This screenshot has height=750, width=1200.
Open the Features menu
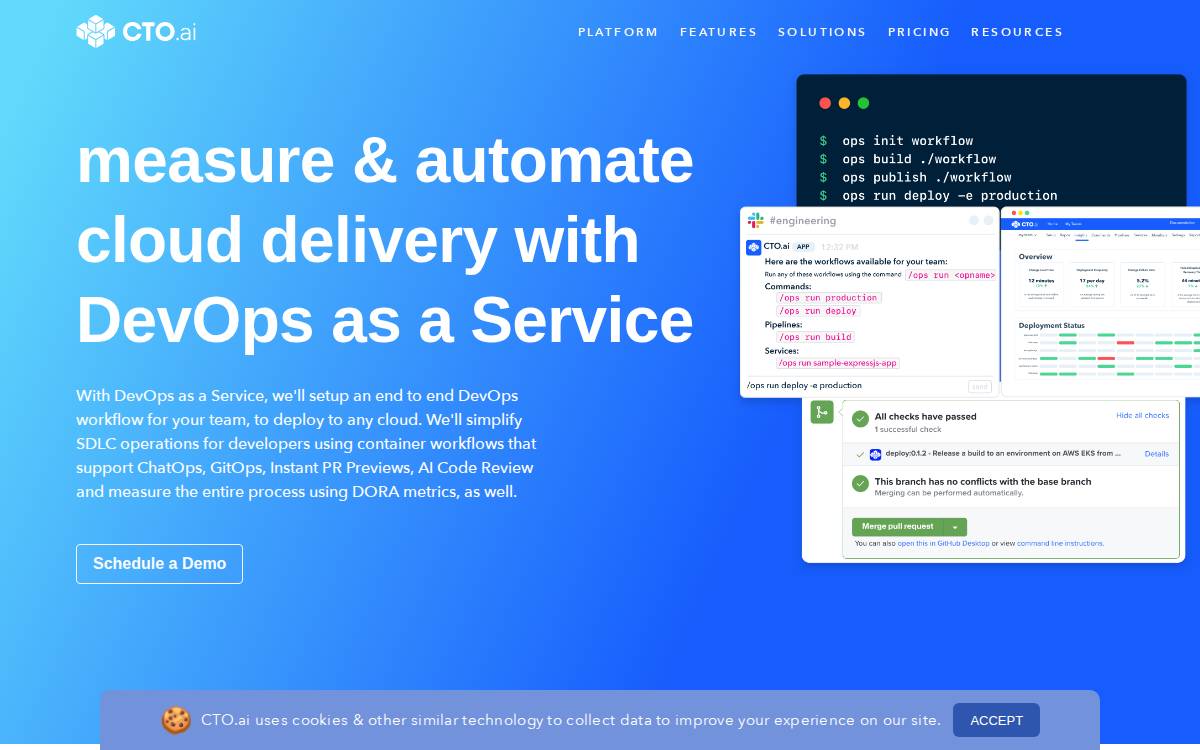coord(718,32)
